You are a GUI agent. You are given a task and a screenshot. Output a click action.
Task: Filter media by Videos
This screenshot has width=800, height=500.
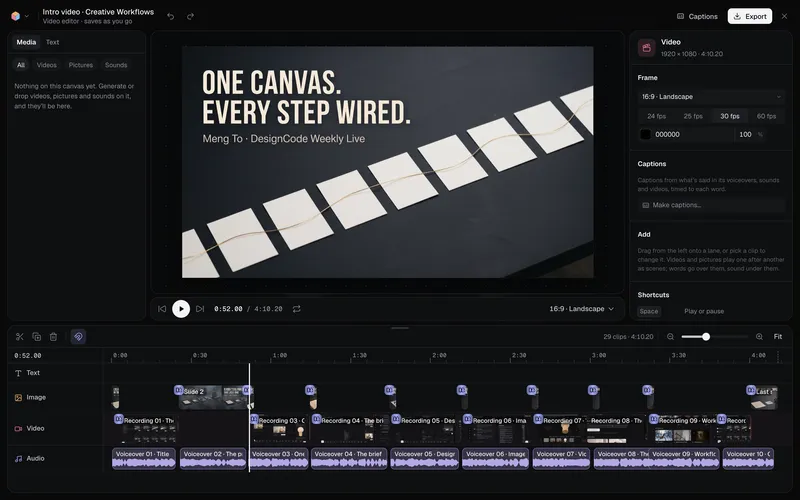tap(46, 65)
